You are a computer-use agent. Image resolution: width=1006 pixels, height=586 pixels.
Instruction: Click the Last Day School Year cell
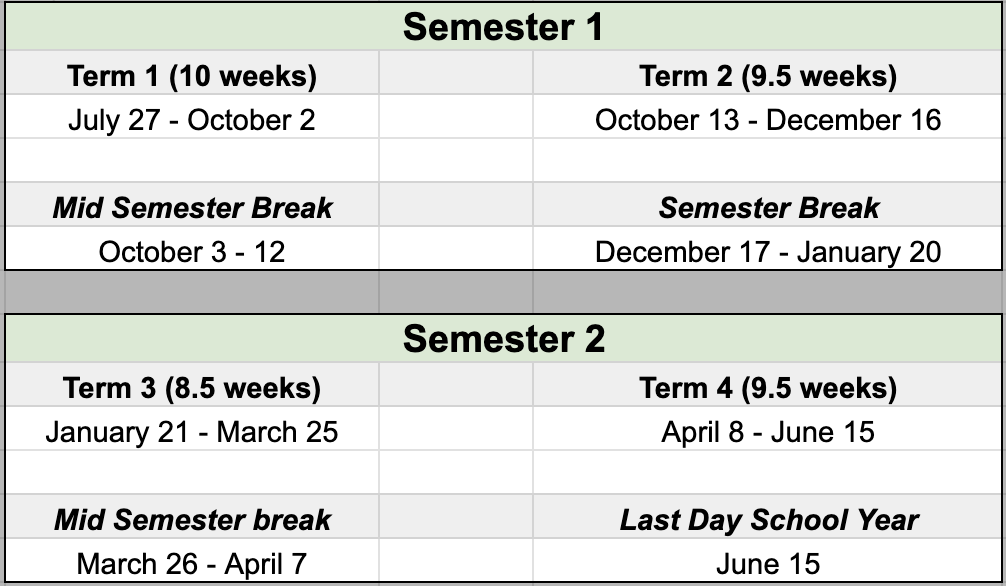coord(767,517)
